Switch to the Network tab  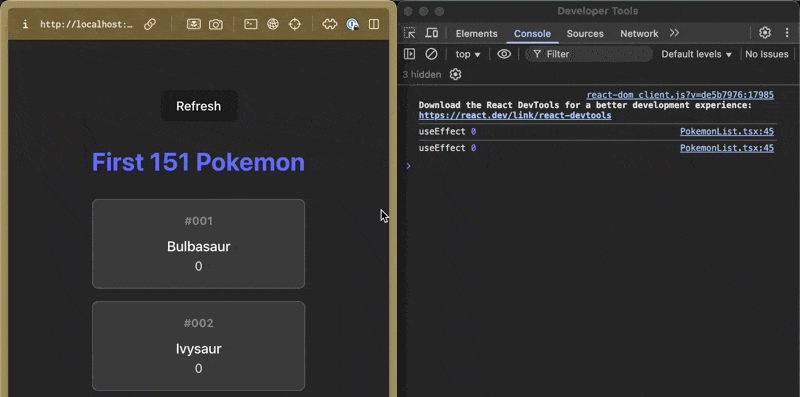click(639, 34)
